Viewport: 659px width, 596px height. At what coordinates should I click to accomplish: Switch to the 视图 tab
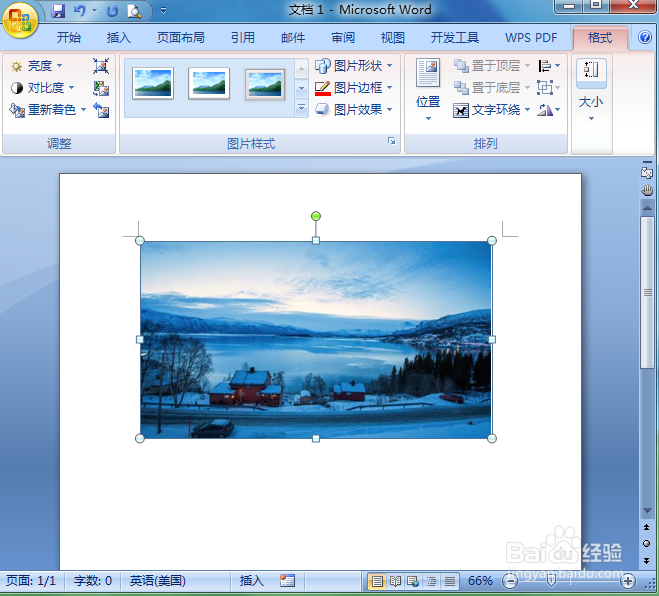393,38
